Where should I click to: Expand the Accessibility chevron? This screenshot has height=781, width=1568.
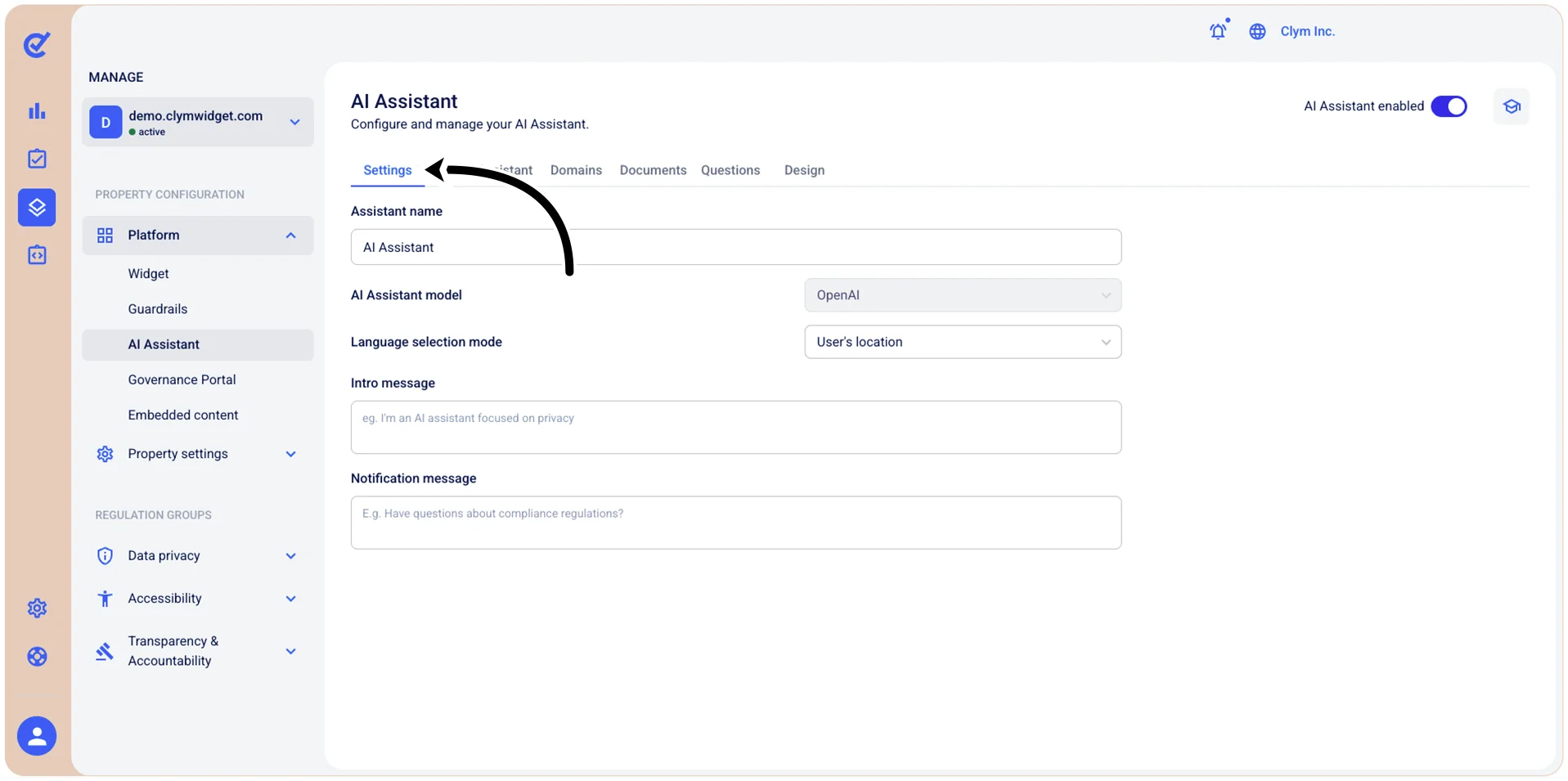click(290, 599)
